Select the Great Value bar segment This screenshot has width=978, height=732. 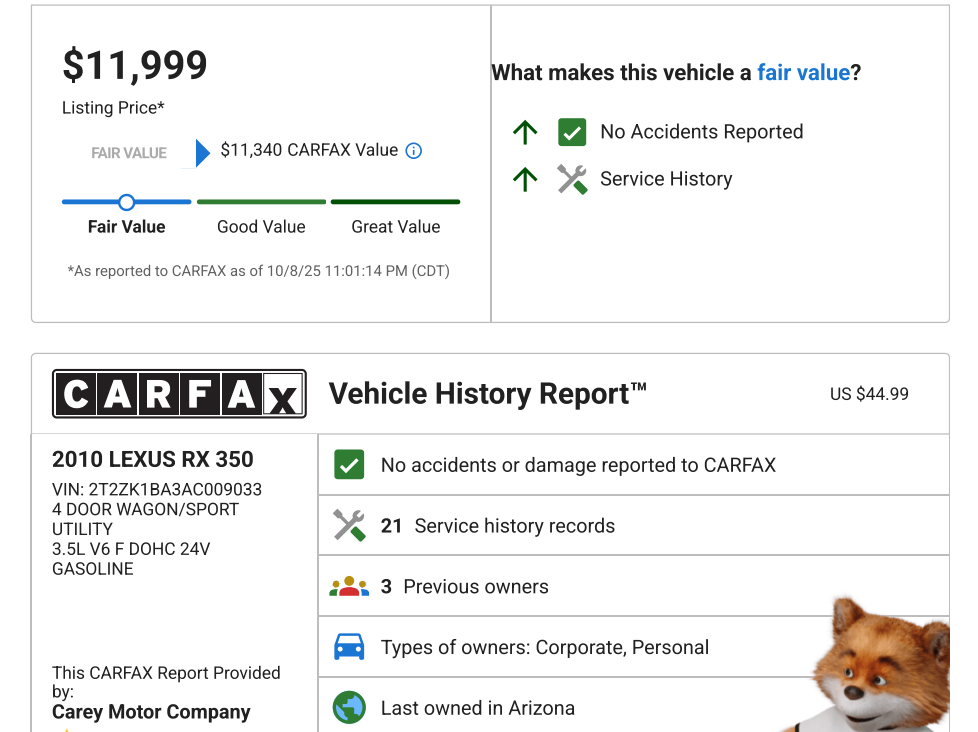pos(395,202)
